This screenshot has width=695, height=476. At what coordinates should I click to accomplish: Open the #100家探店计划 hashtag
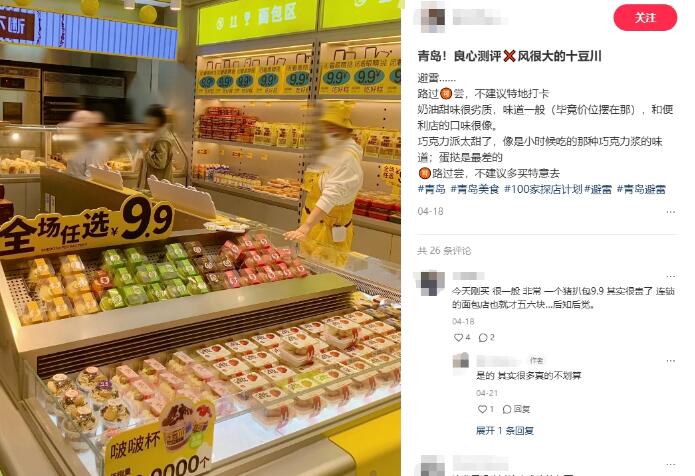click(x=543, y=189)
